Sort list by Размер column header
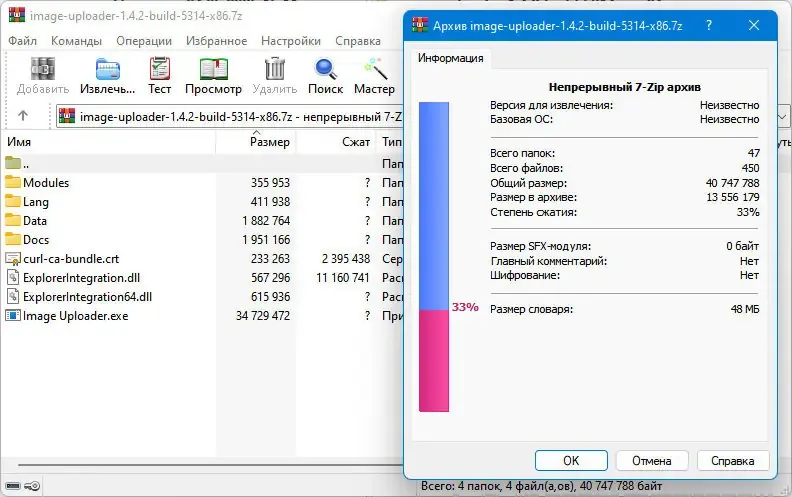The image size is (792, 497). [256, 142]
